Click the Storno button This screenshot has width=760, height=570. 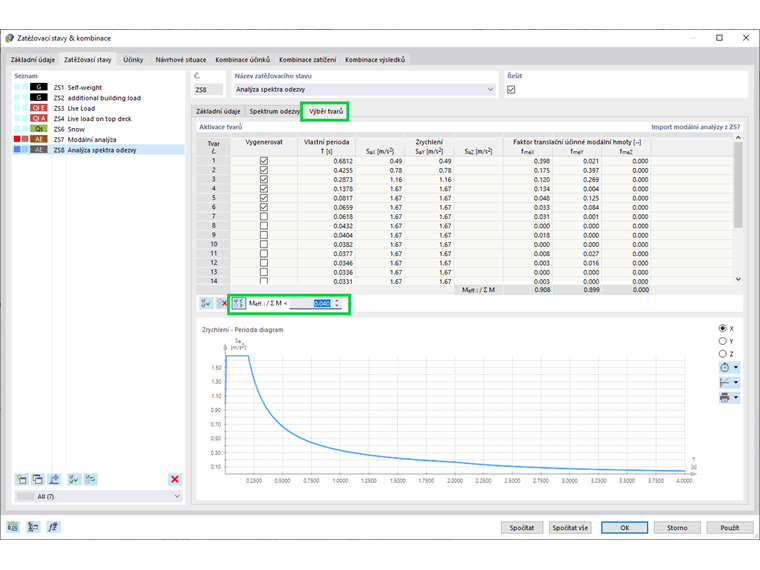(677, 527)
